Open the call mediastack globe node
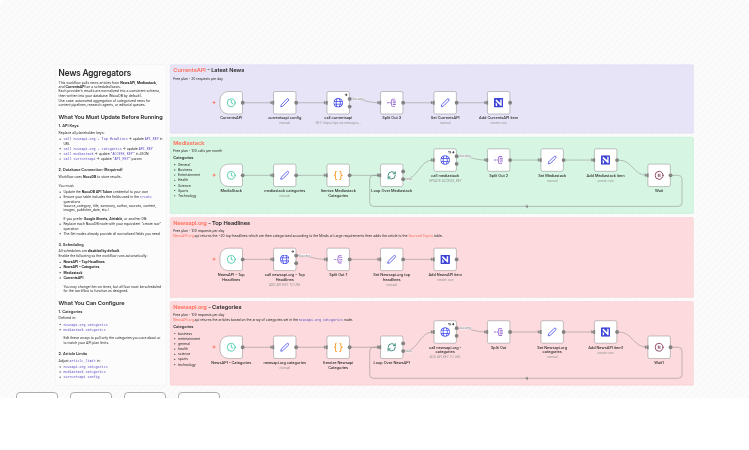The height and width of the screenshot is (450, 749). [445, 160]
